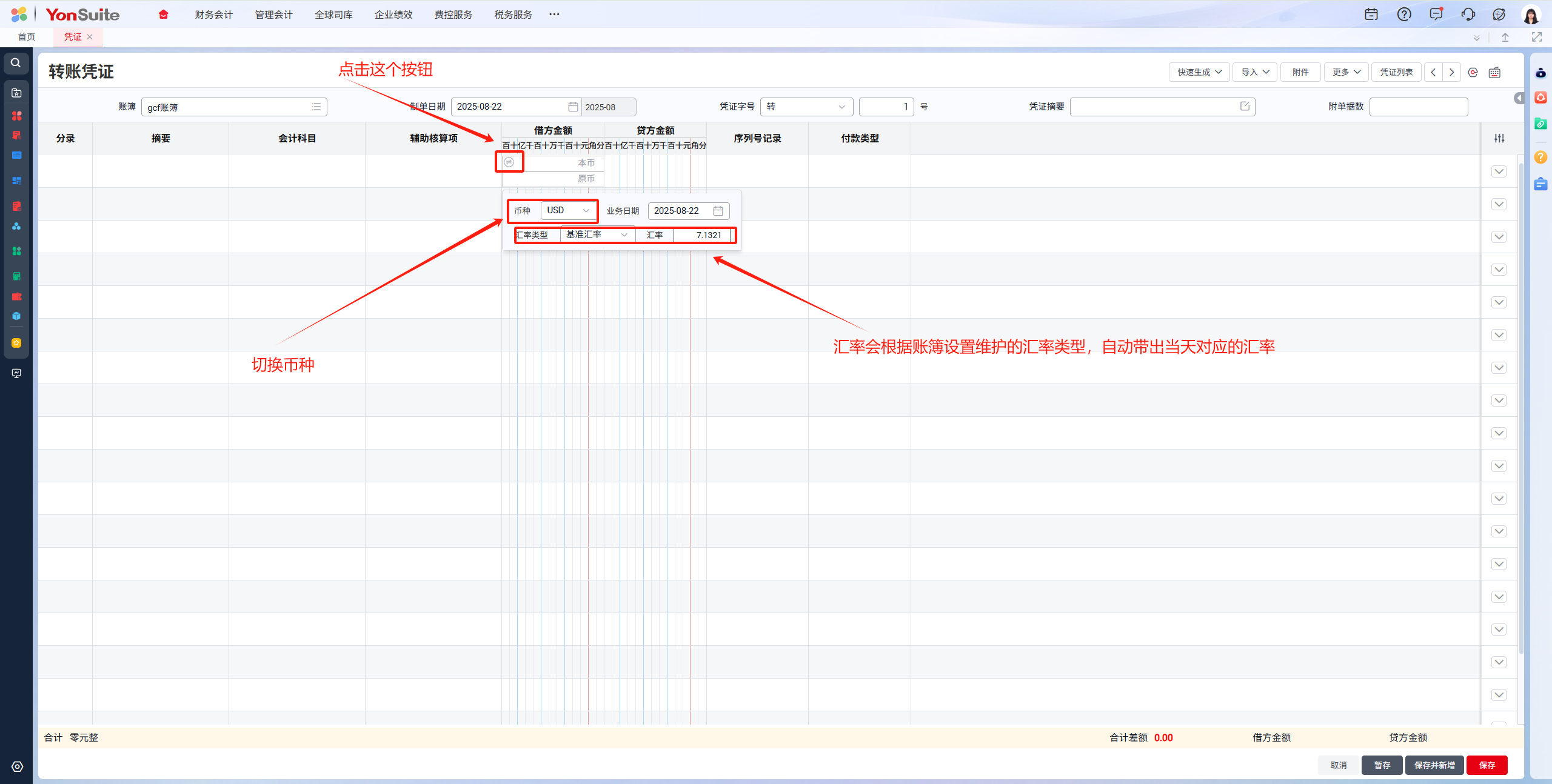Open the 财务会计 menu
Screen dimensions: 1552x784
click(x=213, y=15)
